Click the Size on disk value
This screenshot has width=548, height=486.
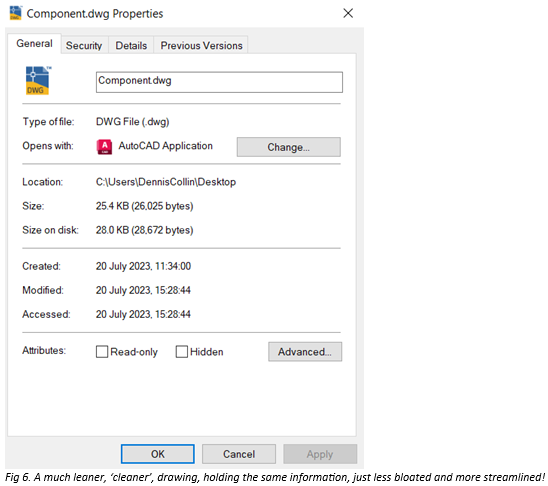pyautogui.click(x=145, y=230)
